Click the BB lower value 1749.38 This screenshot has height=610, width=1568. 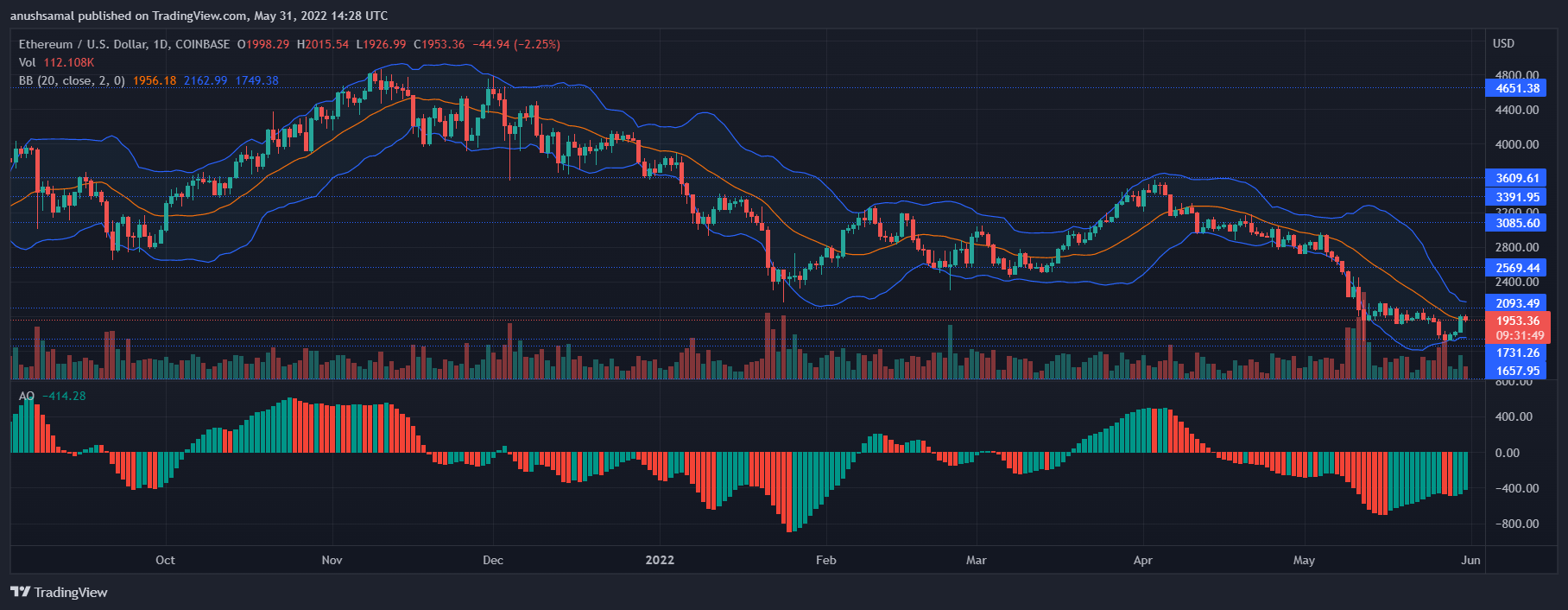pyautogui.click(x=256, y=80)
